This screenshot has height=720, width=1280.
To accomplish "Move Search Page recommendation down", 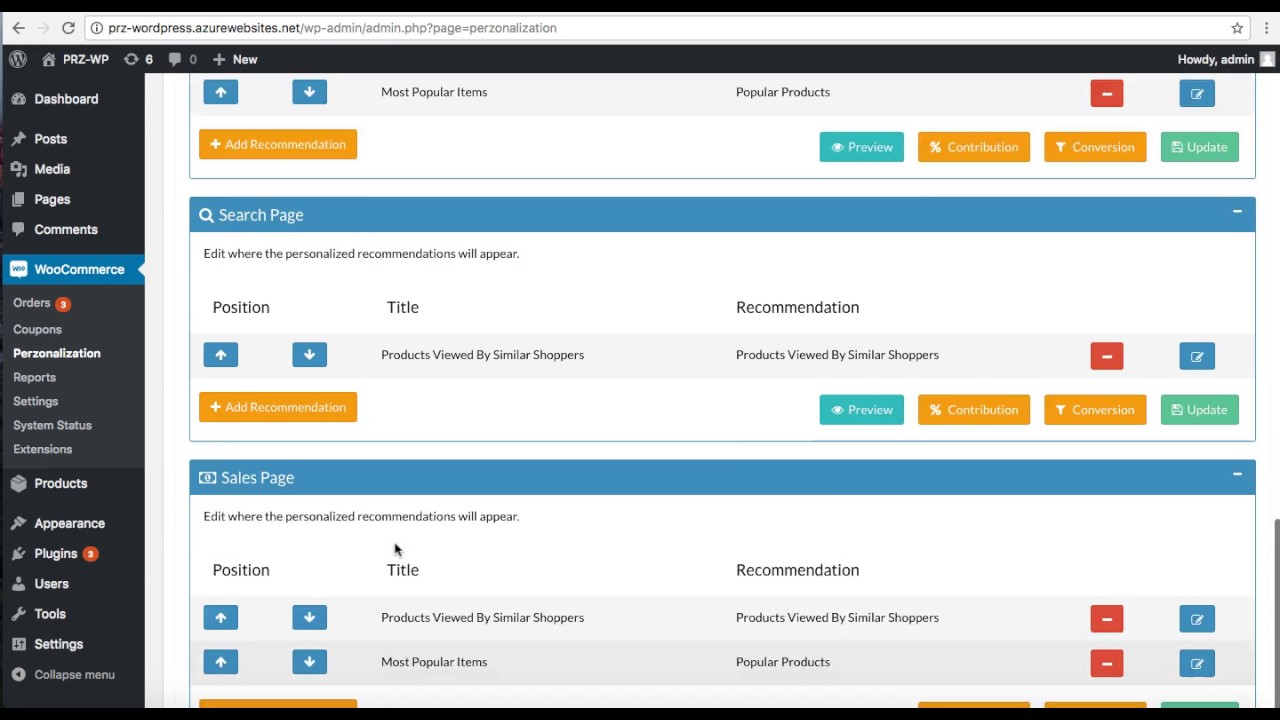I will tap(309, 355).
